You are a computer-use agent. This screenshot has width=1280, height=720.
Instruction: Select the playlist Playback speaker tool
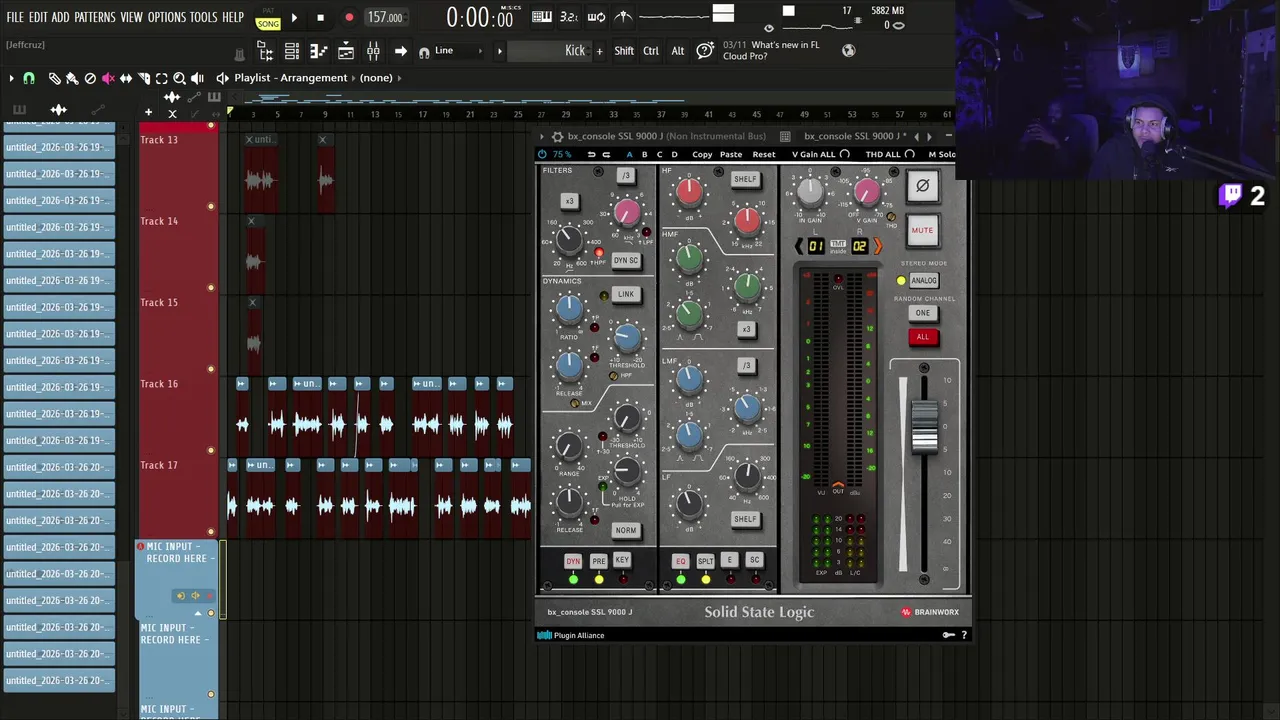tap(198, 78)
